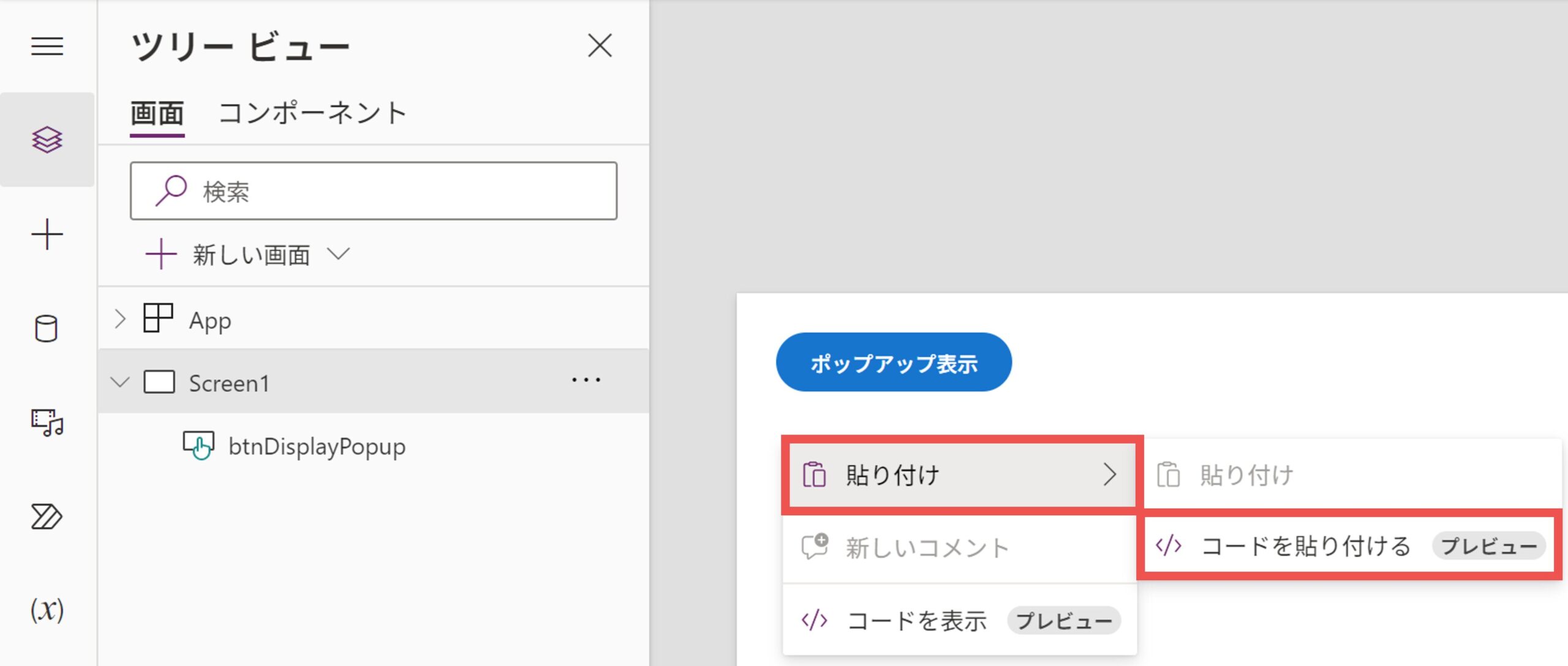
Task: Switch to the コンポーネント tab
Action: (312, 114)
